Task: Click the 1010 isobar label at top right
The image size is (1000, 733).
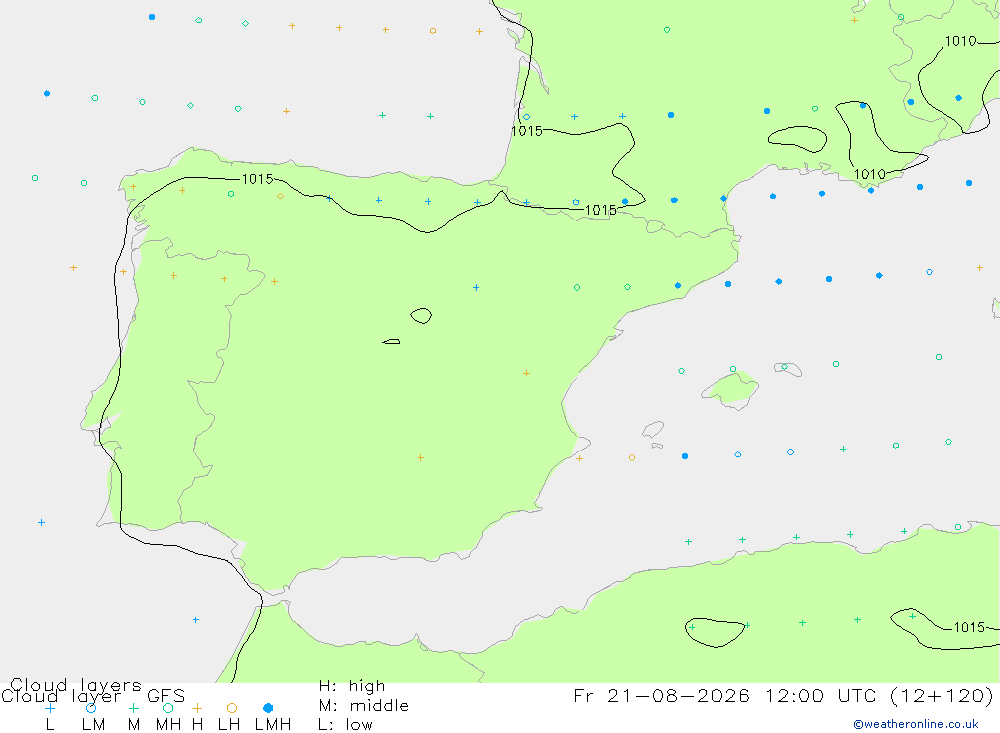Action: 960,41
